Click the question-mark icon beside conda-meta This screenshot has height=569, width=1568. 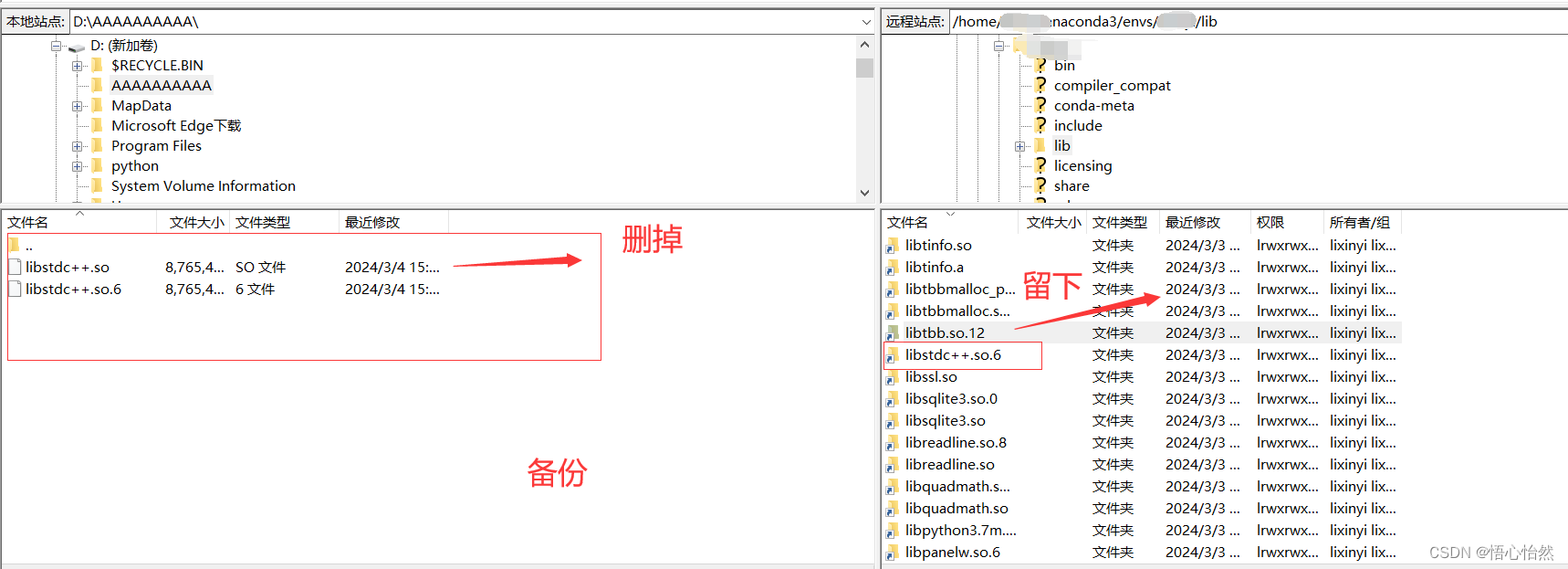click(1040, 105)
